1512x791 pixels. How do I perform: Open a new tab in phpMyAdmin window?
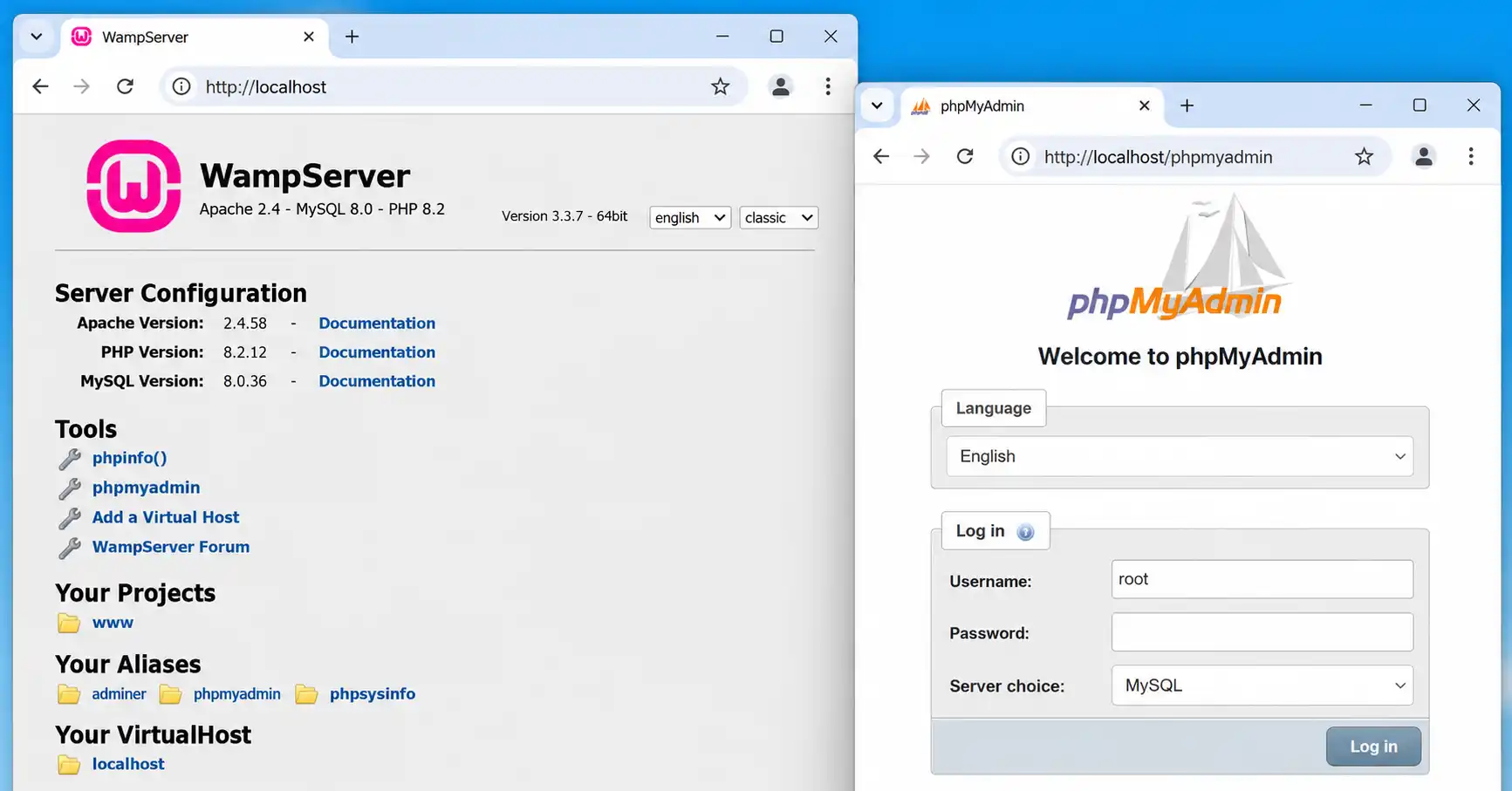(x=1187, y=106)
